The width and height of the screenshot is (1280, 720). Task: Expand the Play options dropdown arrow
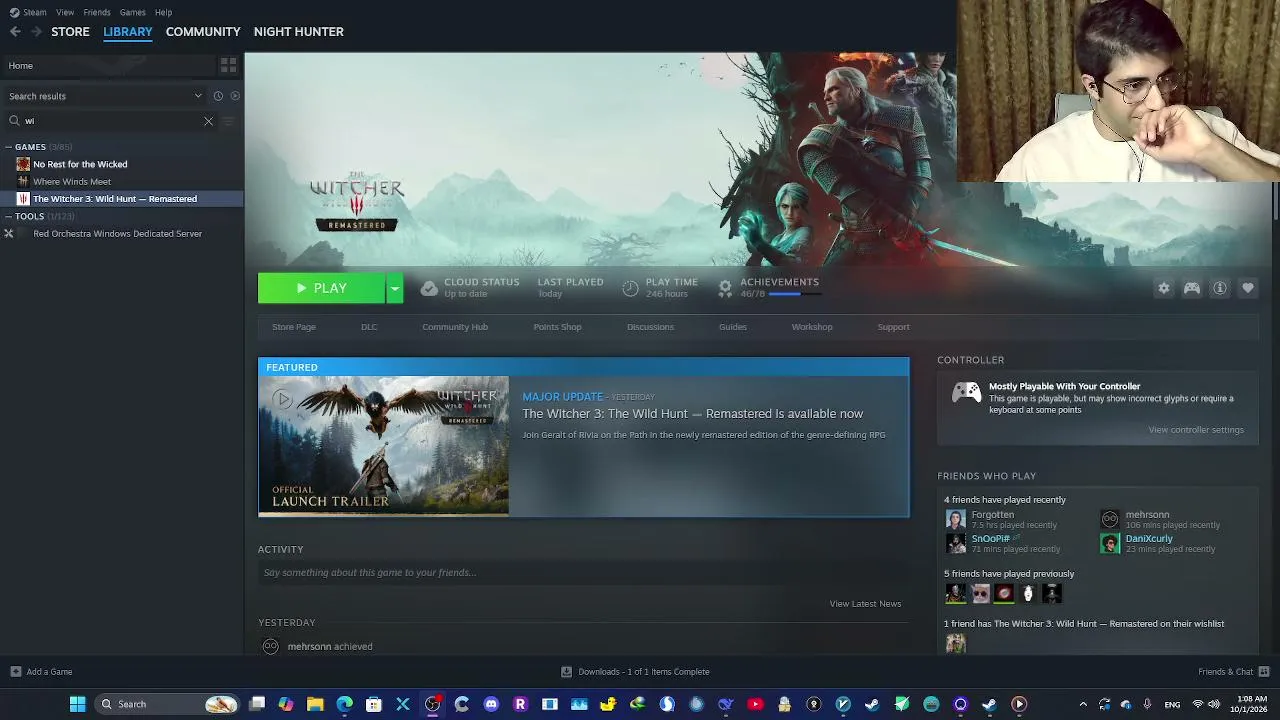coord(395,288)
